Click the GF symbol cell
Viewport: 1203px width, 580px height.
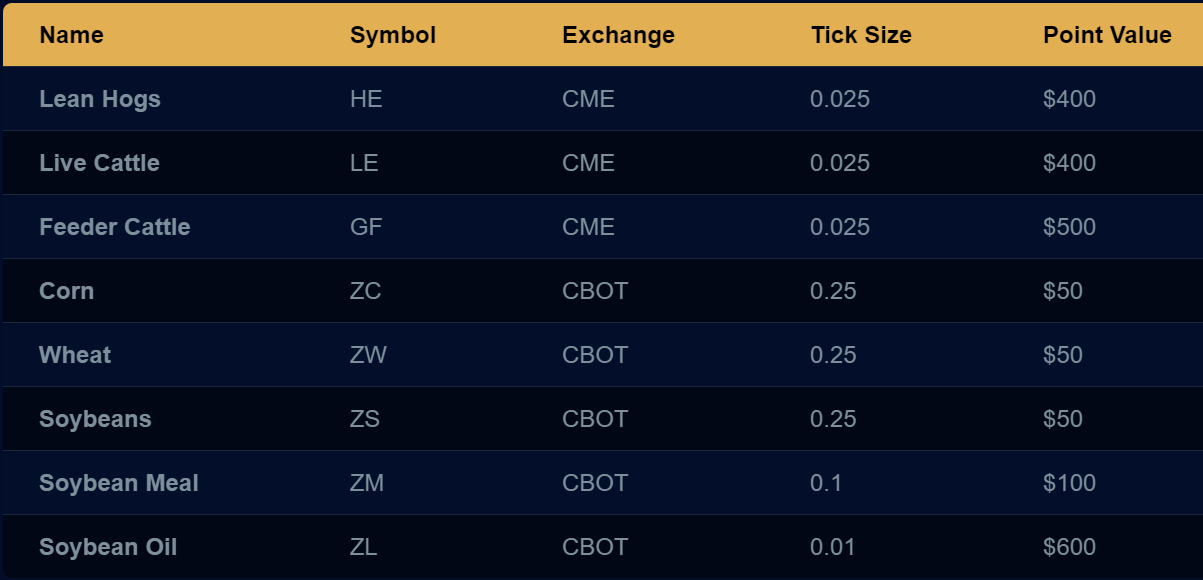(366, 227)
